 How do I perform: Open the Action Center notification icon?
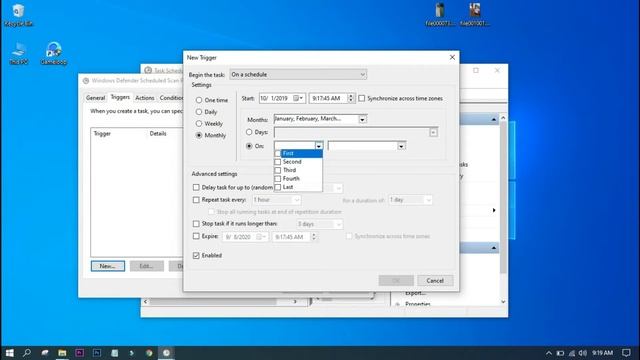[627, 353]
